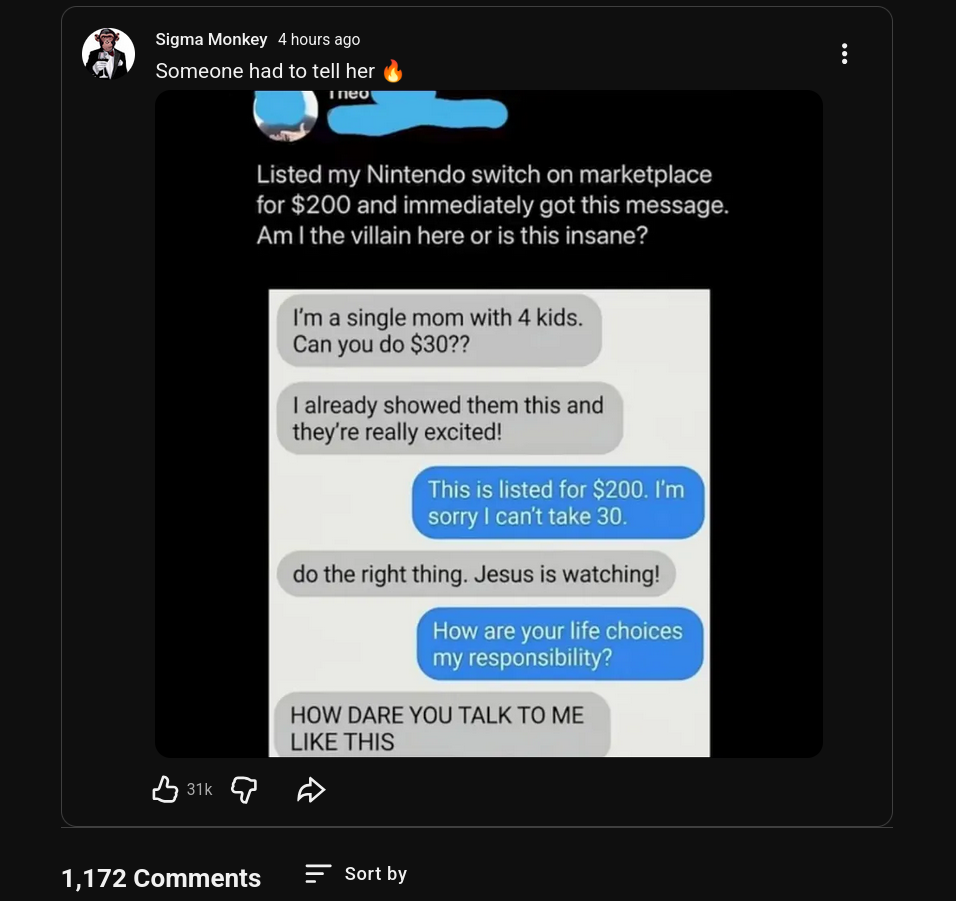Click the Sort by filter-lines icon

tap(317, 873)
